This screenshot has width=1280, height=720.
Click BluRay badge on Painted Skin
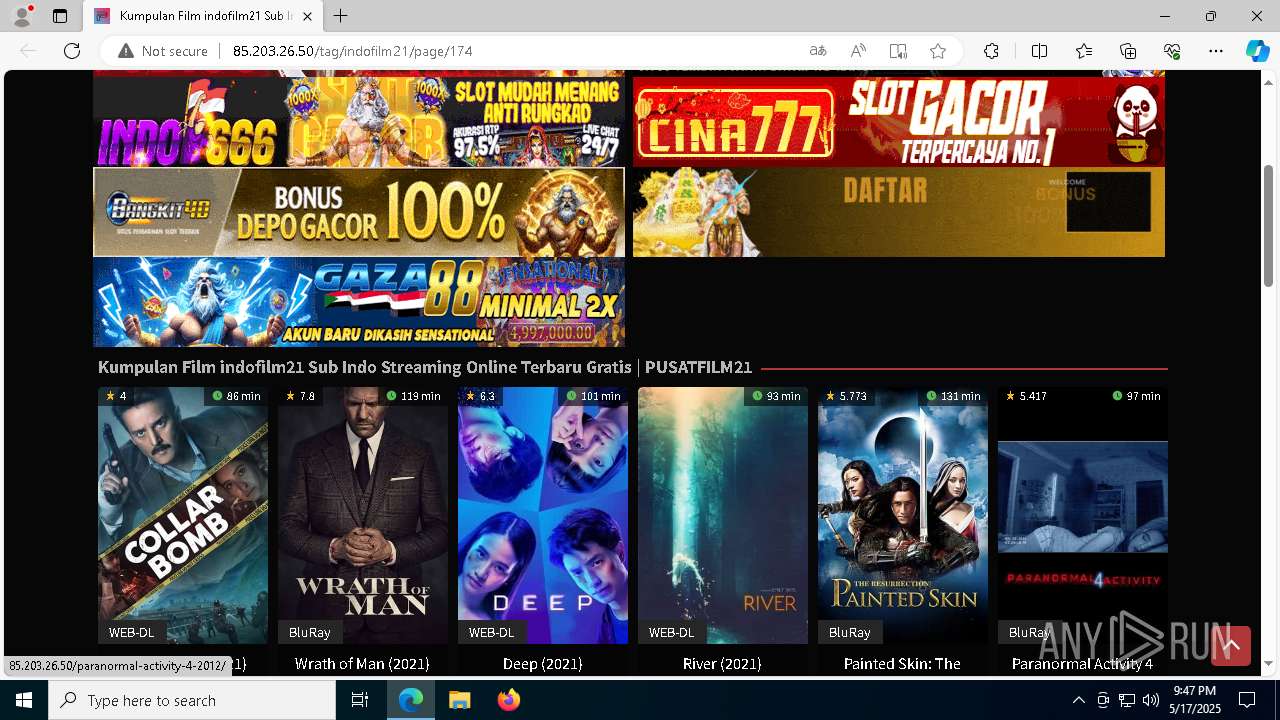tap(850, 632)
